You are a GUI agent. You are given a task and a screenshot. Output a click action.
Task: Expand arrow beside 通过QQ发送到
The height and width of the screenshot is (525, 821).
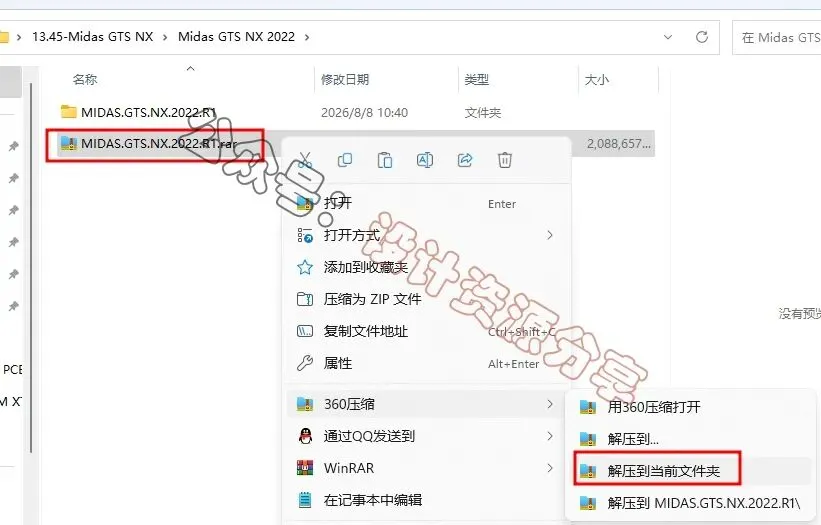550,436
